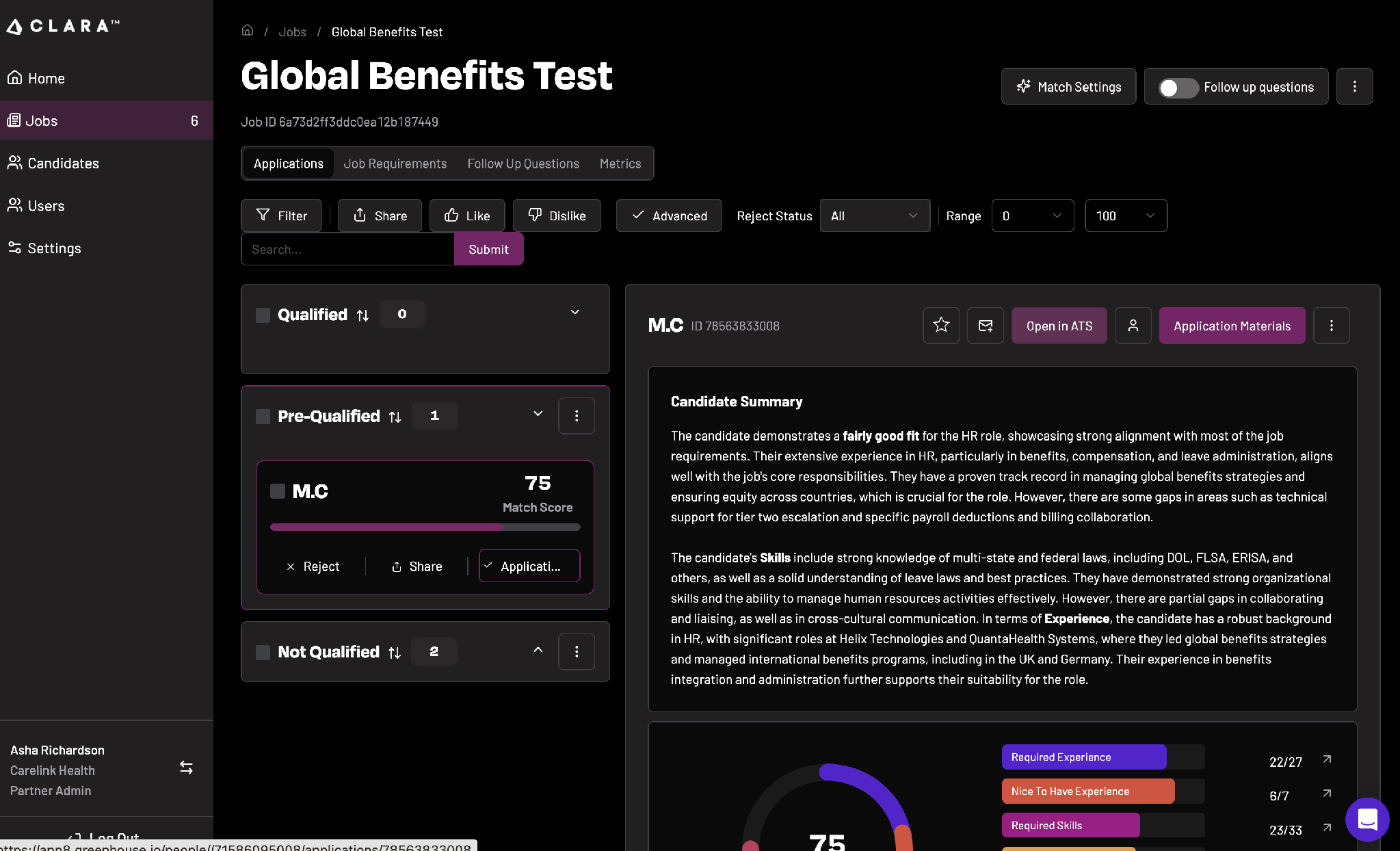The width and height of the screenshot is (1400, 851).
Task: Submit the search query
Action: 488,249
